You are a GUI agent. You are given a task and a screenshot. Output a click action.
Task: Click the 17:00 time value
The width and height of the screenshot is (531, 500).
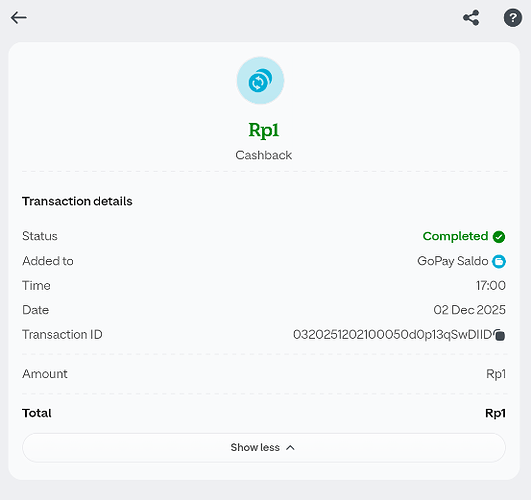pos(491,286)
